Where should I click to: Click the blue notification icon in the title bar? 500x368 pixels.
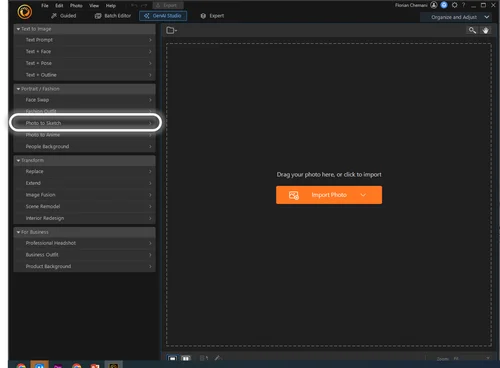444,5
